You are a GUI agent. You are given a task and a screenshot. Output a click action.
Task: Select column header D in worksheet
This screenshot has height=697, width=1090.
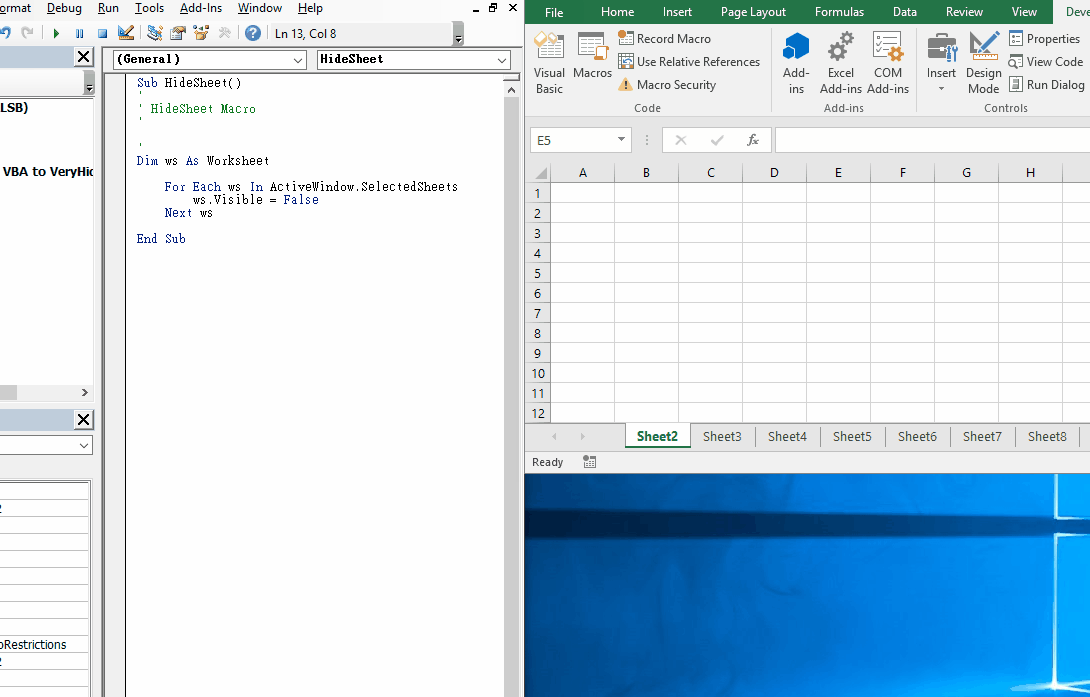774,173
